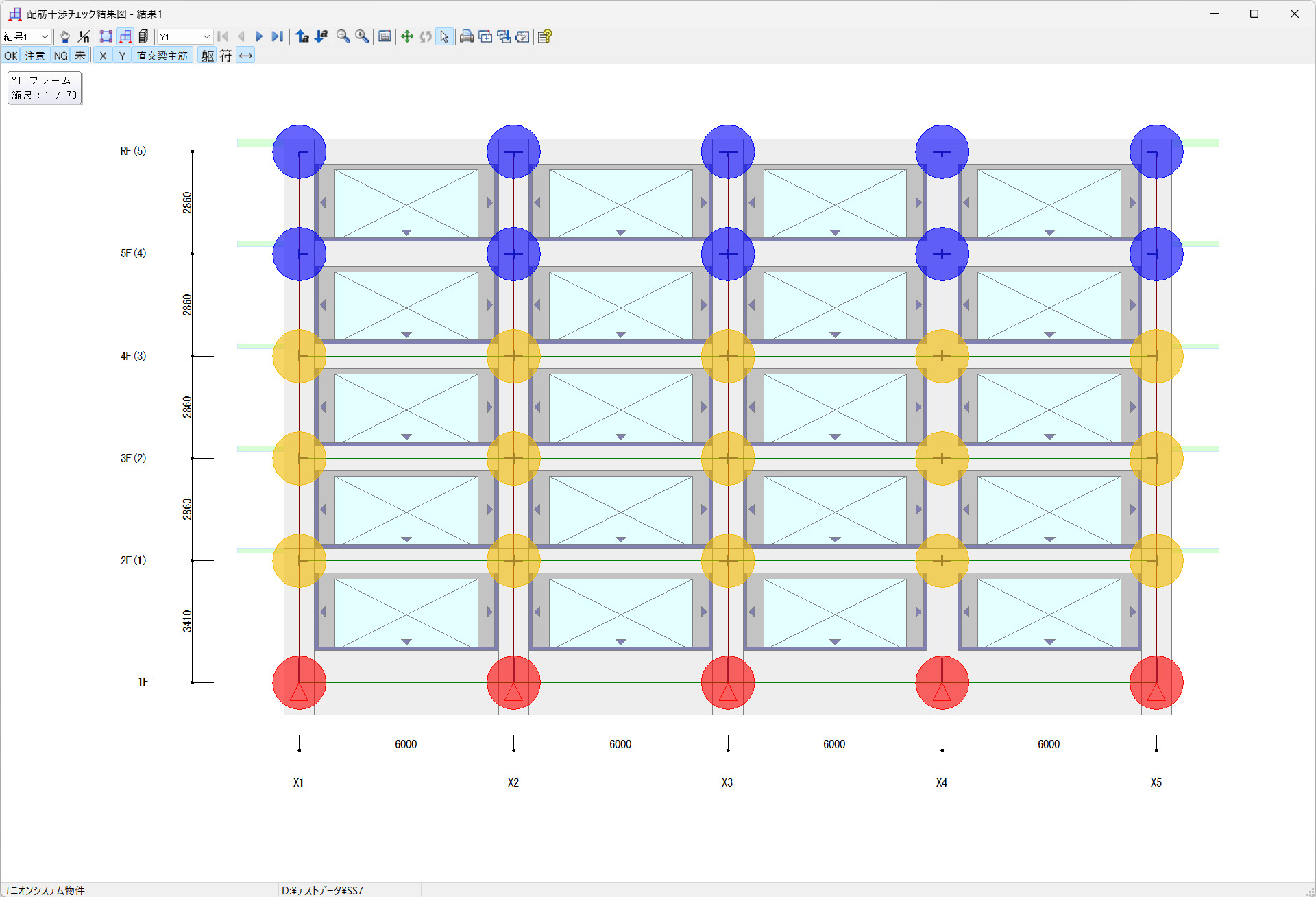Click the zoom in magnifier icon
This screenshot has height=897, width=1316.
[x=362, y=36]
